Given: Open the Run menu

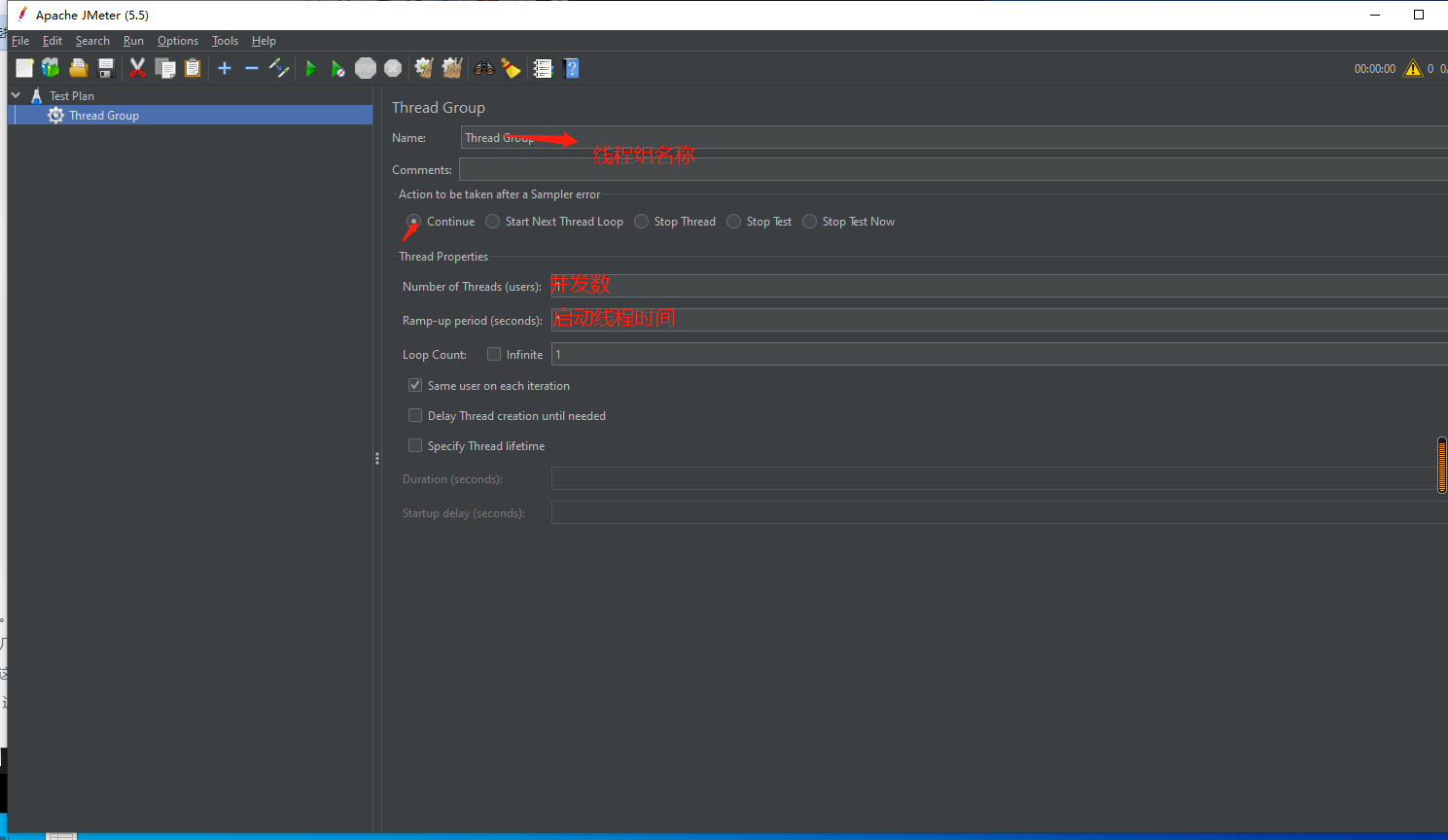Looking at the screenshot, I should 133,41.
